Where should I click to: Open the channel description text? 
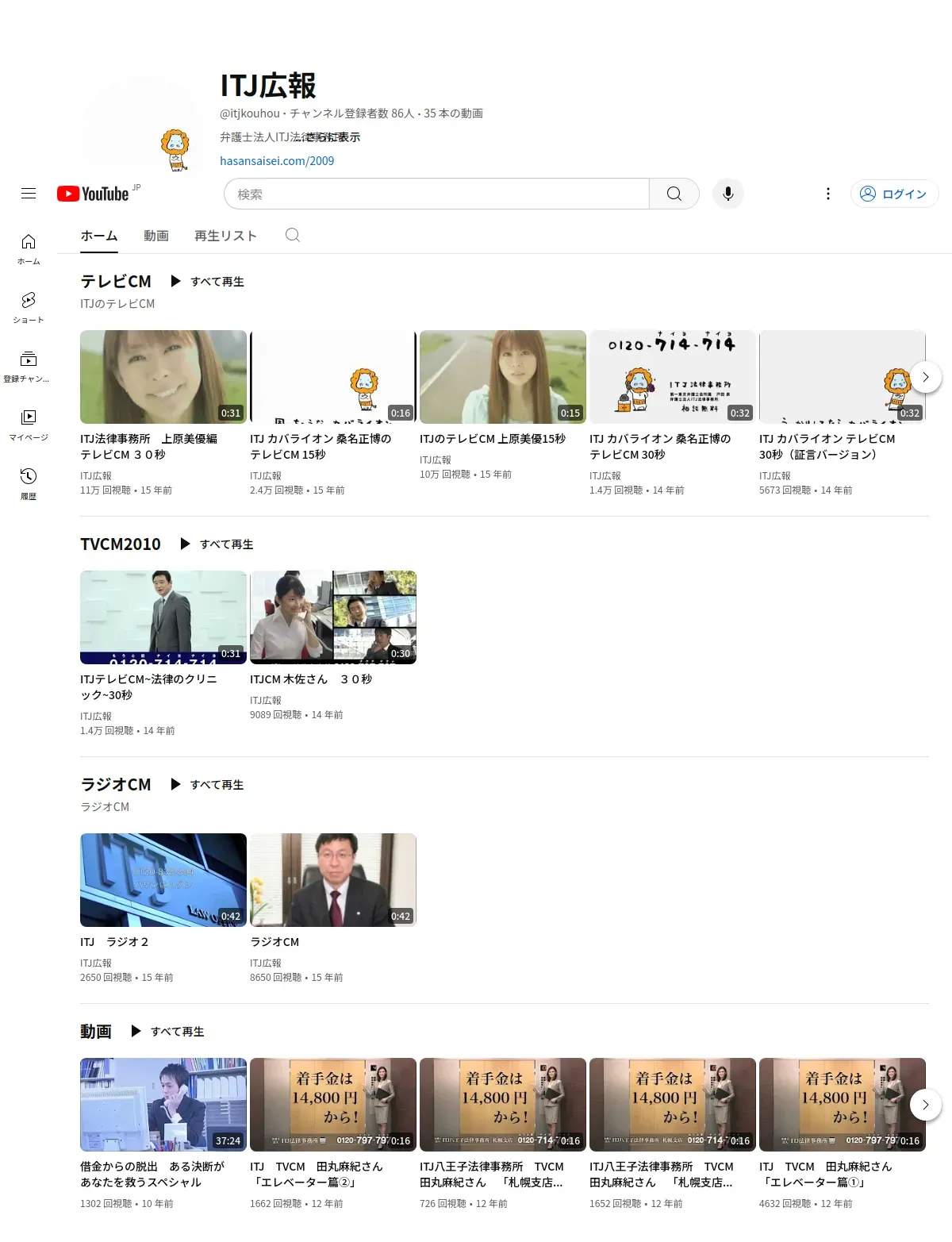point(290,137)
